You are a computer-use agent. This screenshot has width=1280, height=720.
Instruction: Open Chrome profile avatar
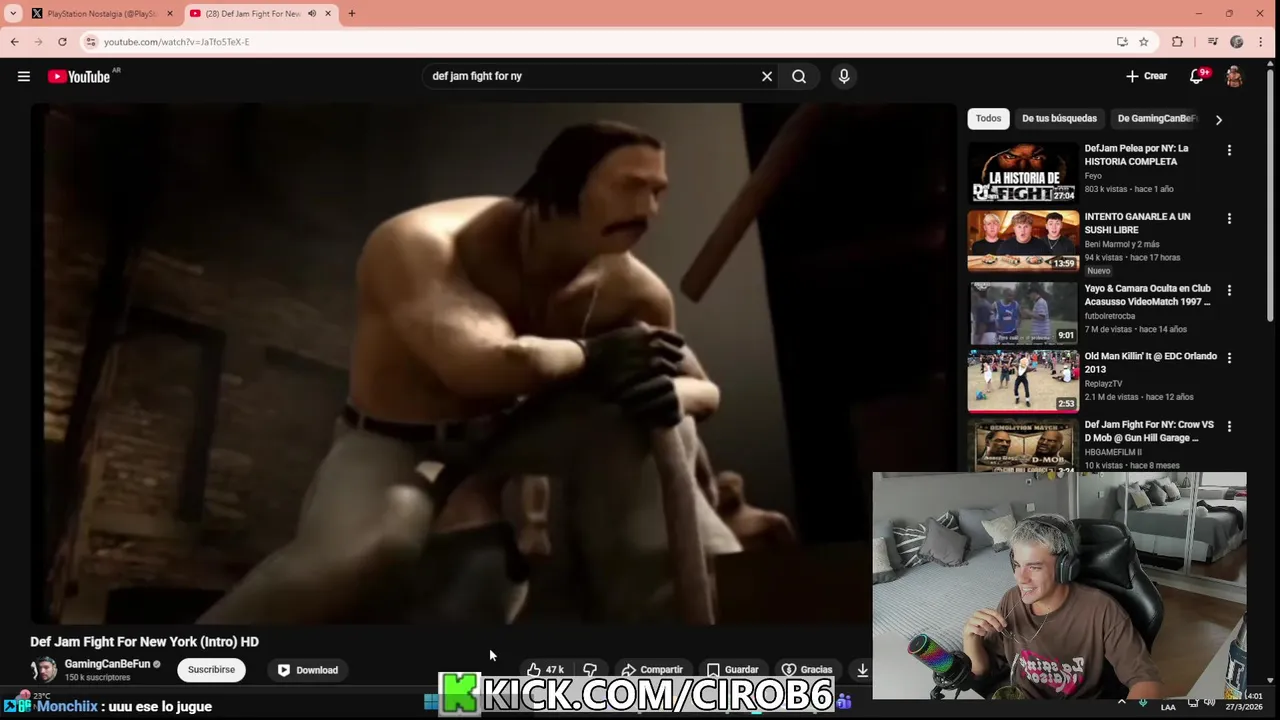coord(1237,42)
